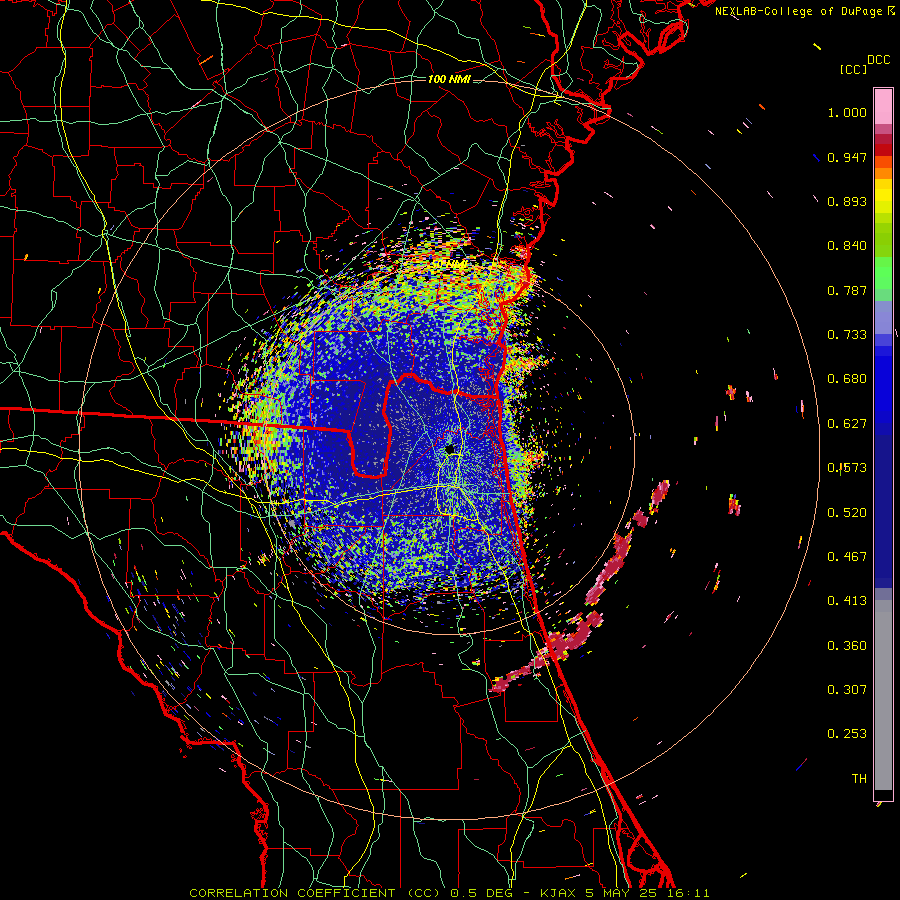Click the 0.680 legend value

(847, 379)
